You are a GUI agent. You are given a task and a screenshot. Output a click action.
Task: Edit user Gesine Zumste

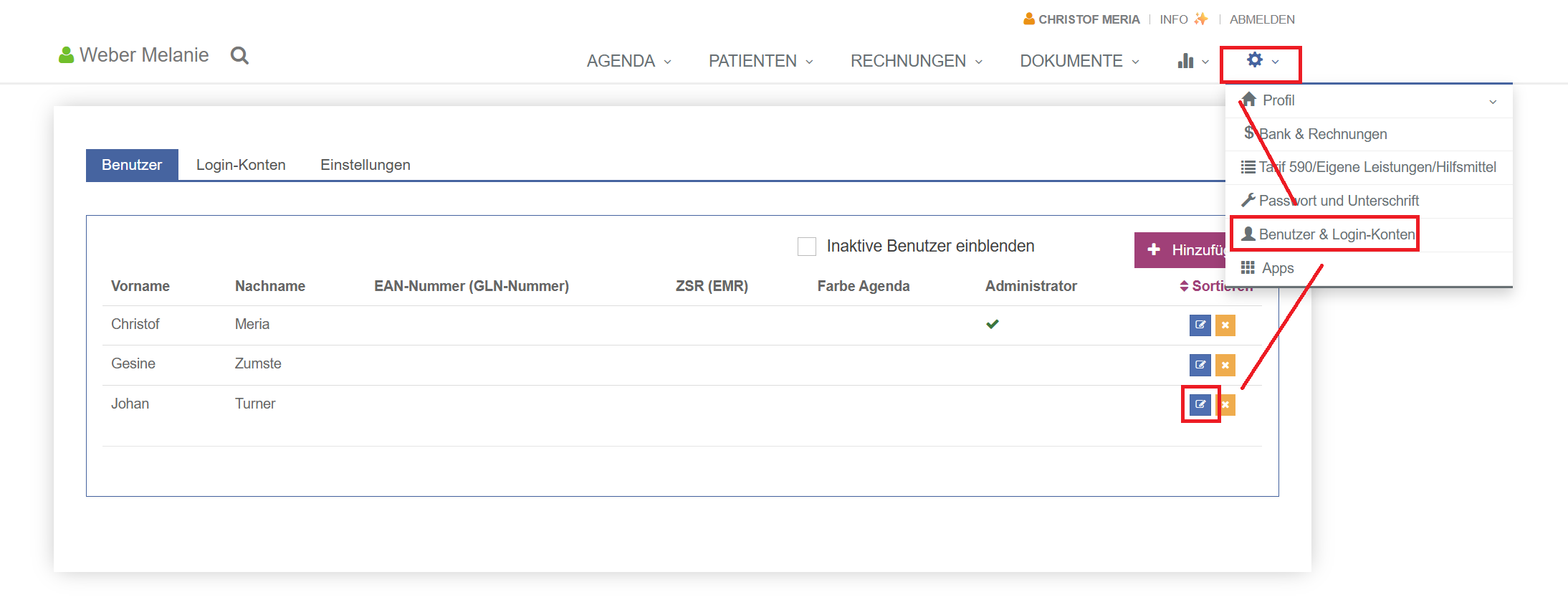(x=1200, y=365)
